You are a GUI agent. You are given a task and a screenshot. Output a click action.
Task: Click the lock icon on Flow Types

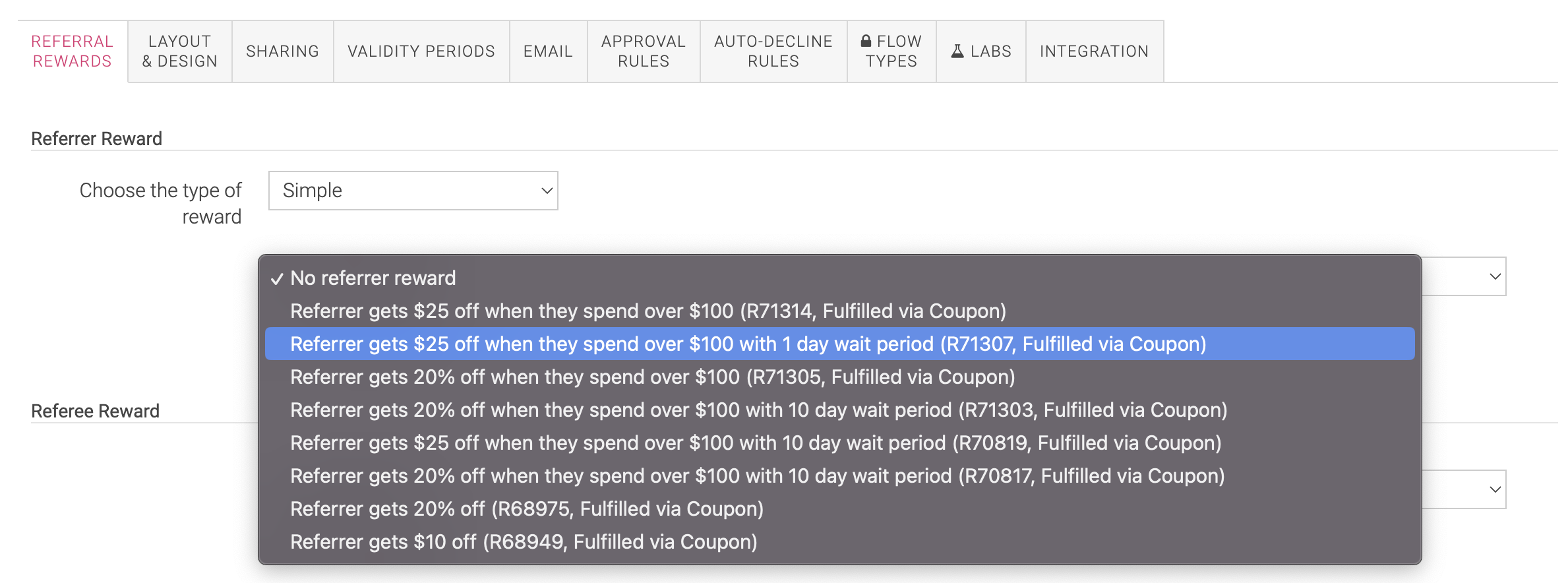866,41
